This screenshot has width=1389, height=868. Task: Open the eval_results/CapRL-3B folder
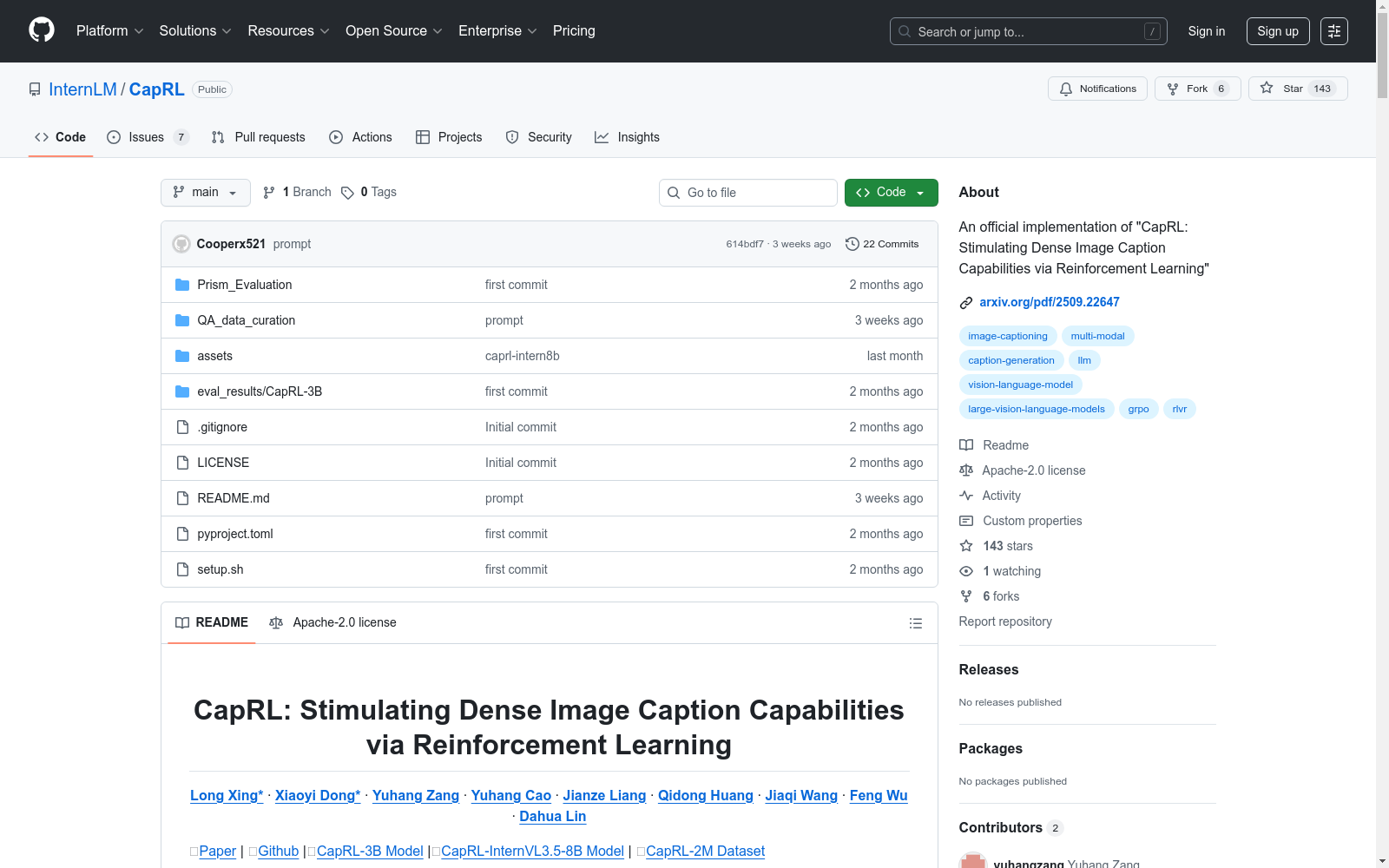pos(260,391)
